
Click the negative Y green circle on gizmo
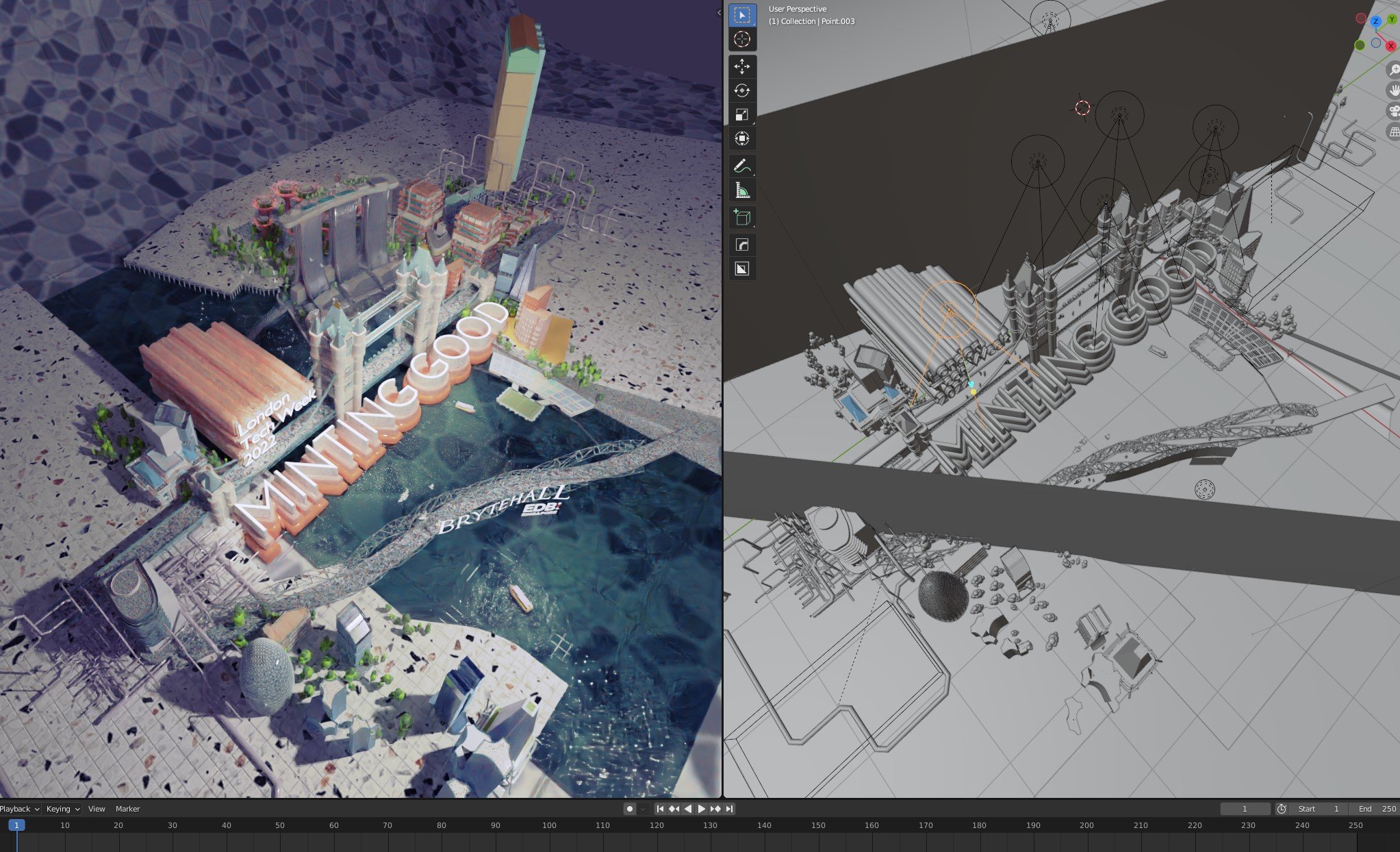tap(1360, 45)
